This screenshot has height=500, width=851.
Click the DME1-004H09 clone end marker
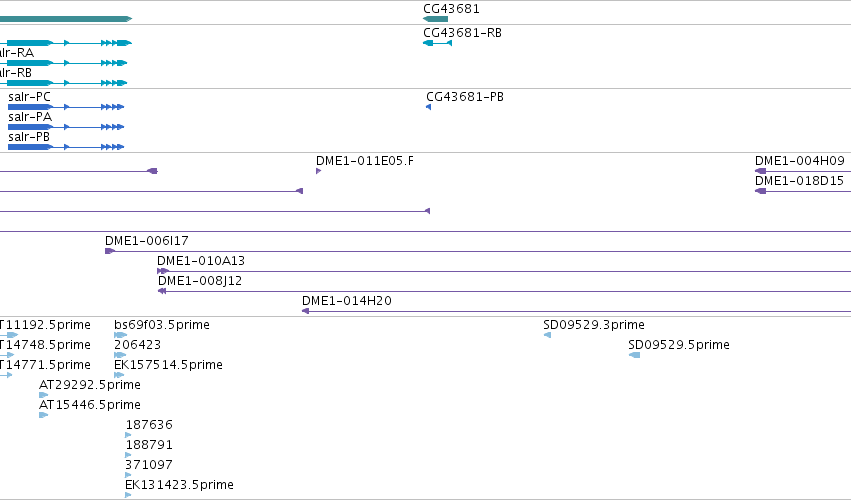760,171
